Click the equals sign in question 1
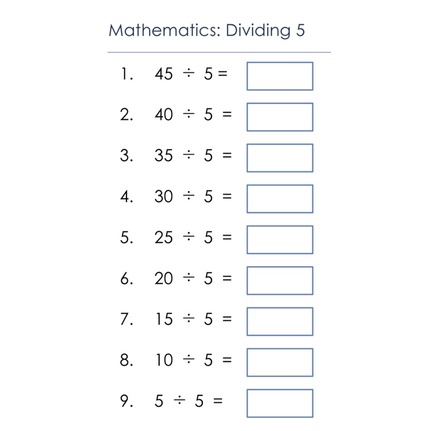The width and height of the screenshot is (431, 431). coord(223,74)
